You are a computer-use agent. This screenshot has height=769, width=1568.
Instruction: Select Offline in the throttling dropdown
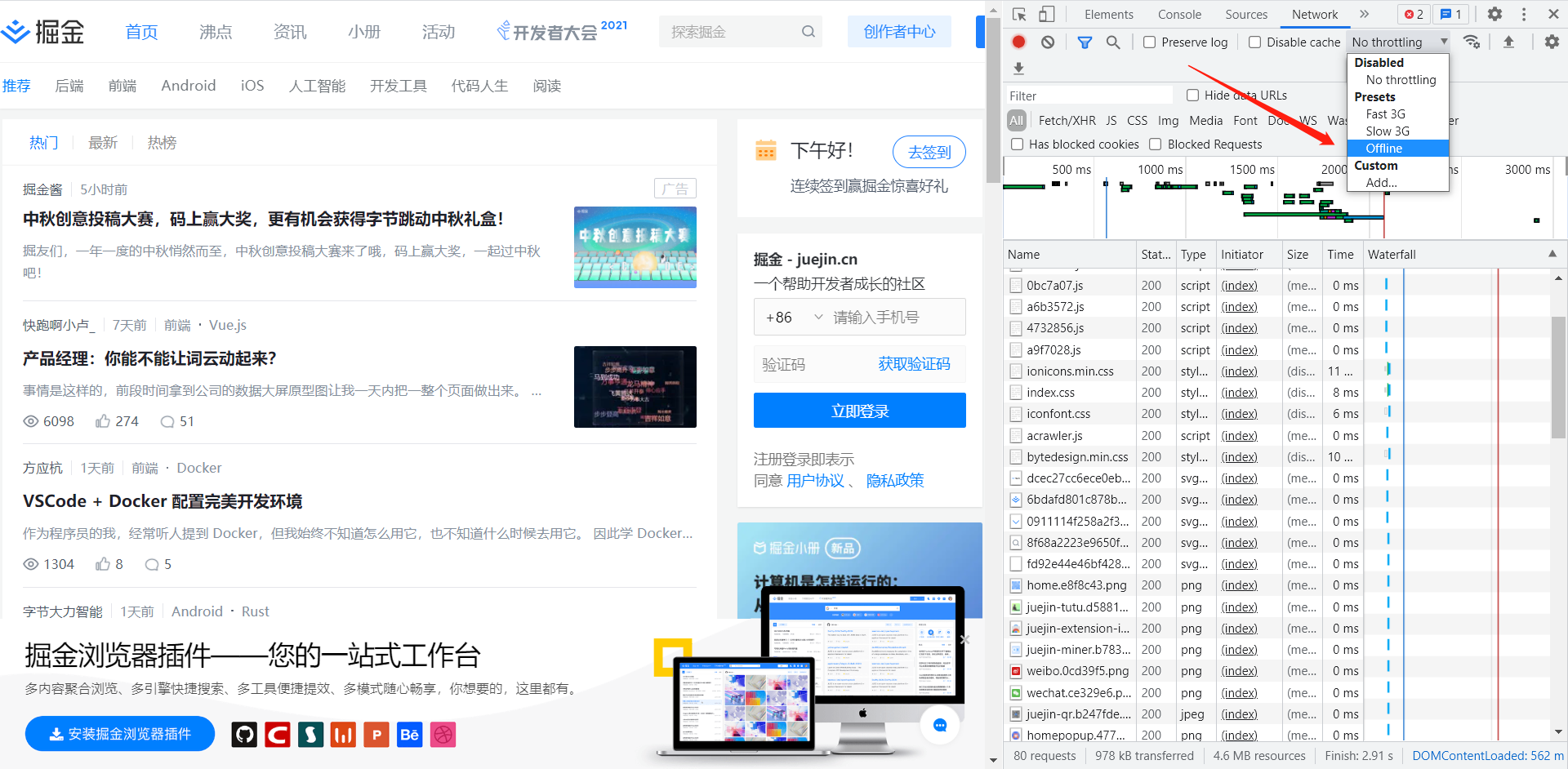[1383, 148]
